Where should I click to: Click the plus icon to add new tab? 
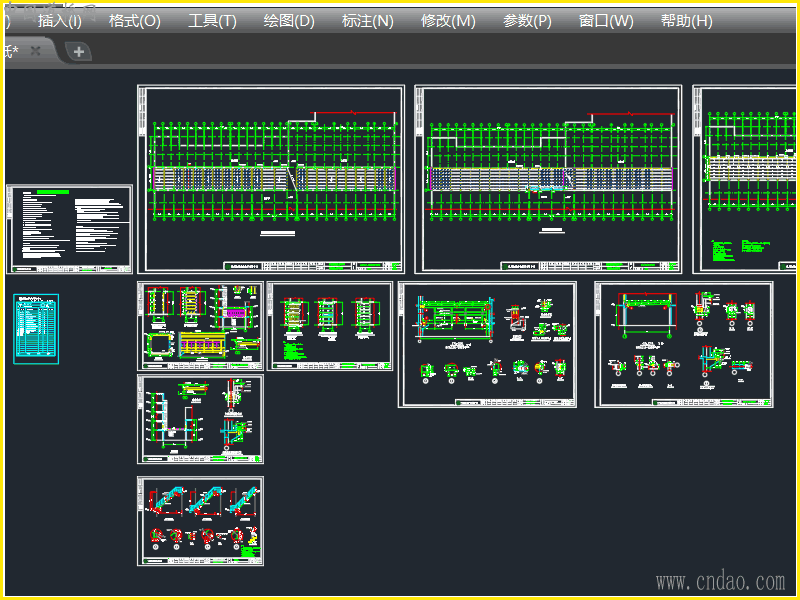click(x=79, y=52)
